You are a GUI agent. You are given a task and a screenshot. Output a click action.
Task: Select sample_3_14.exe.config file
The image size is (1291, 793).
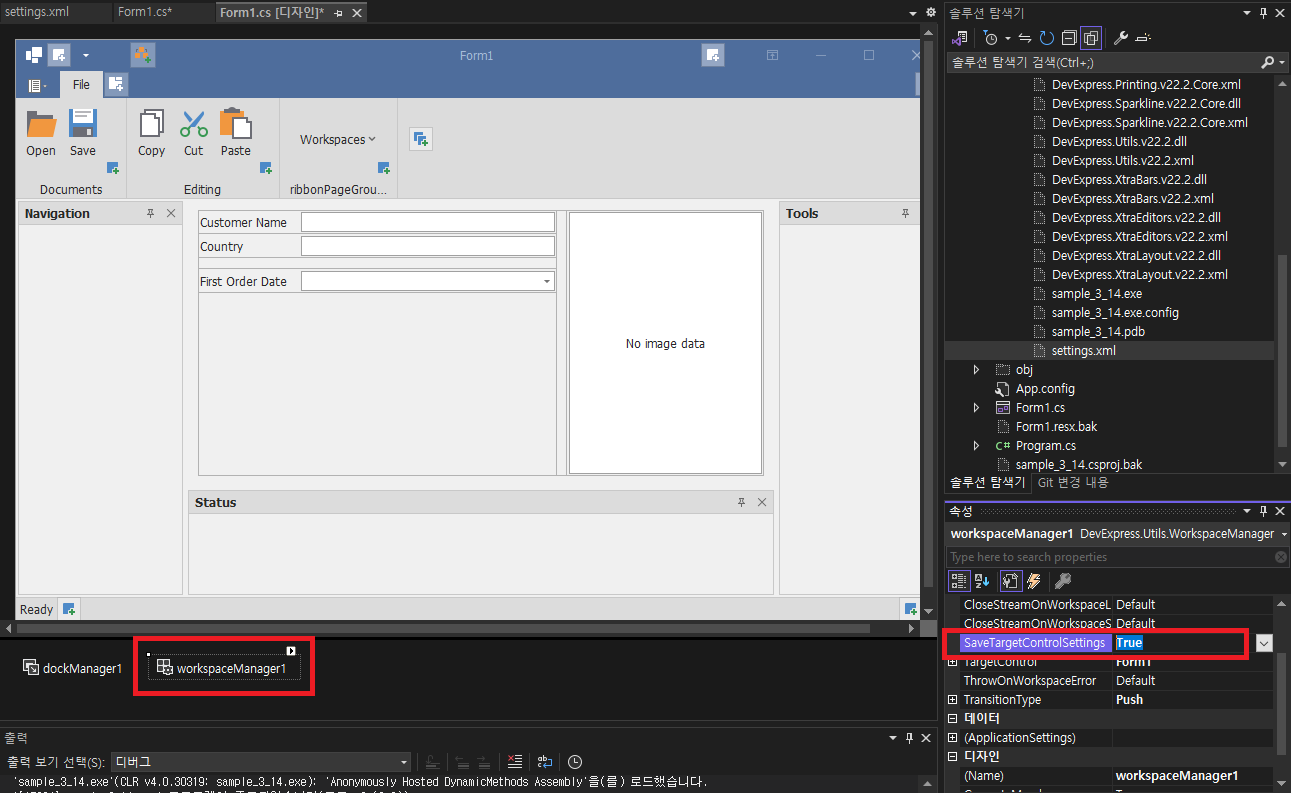tap(1115, 313)
